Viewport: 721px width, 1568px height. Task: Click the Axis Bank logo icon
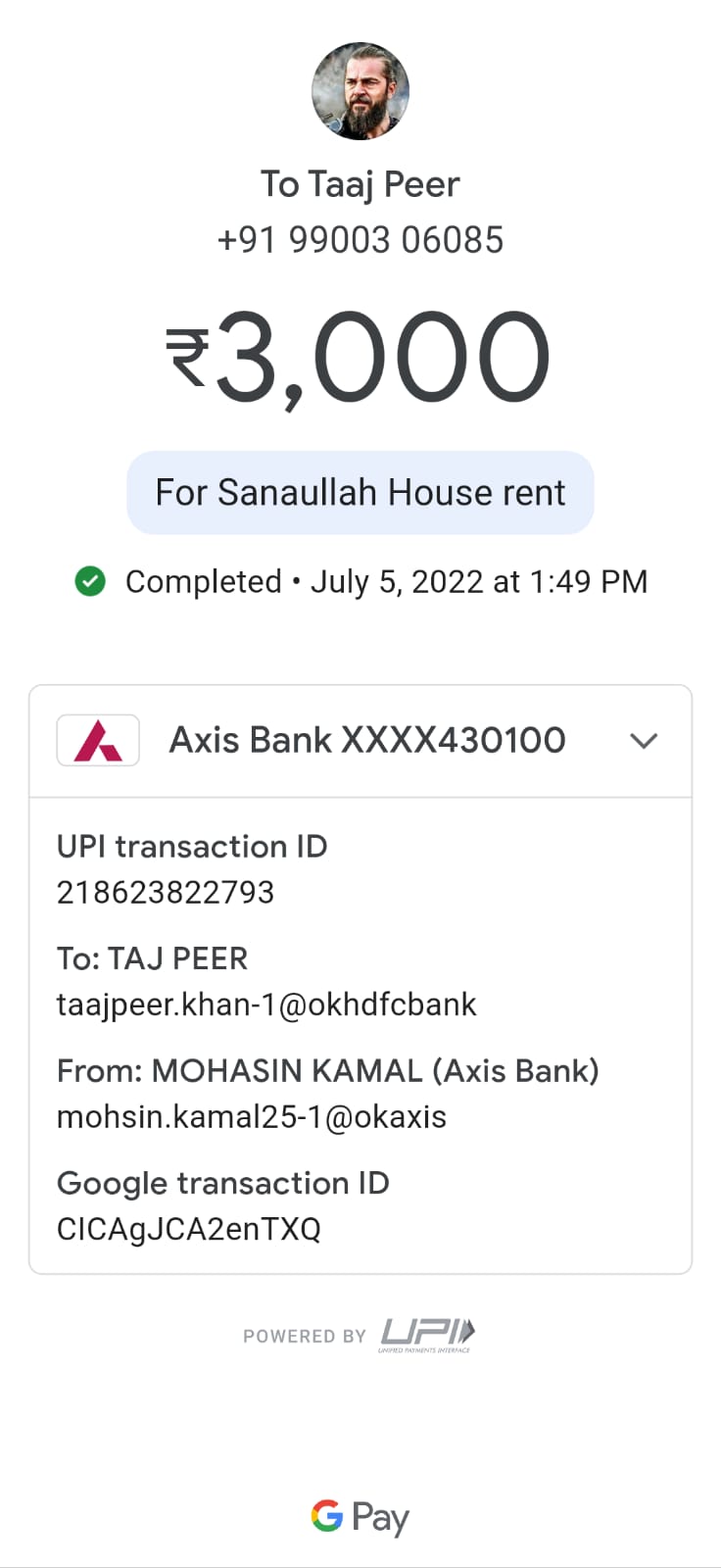pos(98,740)
